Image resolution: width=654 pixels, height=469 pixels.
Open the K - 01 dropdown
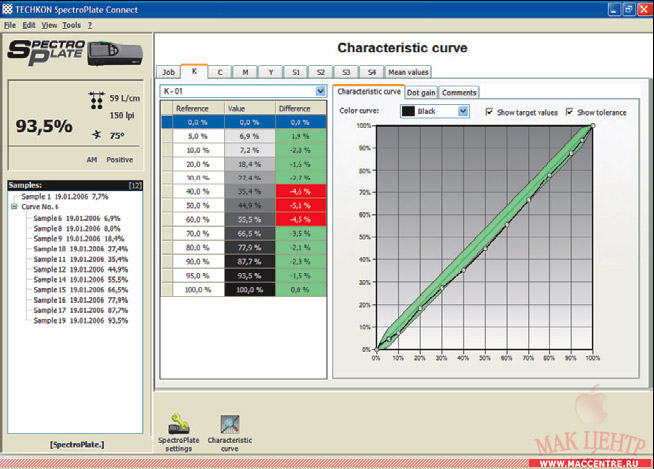(320, 91)
